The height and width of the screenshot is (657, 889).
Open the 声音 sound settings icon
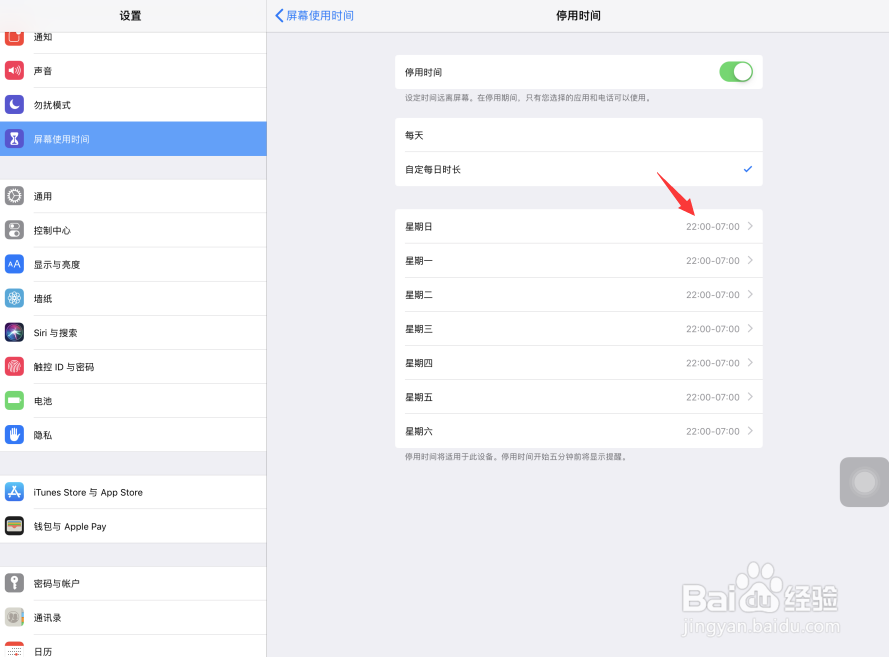click(x=14, y=70)
